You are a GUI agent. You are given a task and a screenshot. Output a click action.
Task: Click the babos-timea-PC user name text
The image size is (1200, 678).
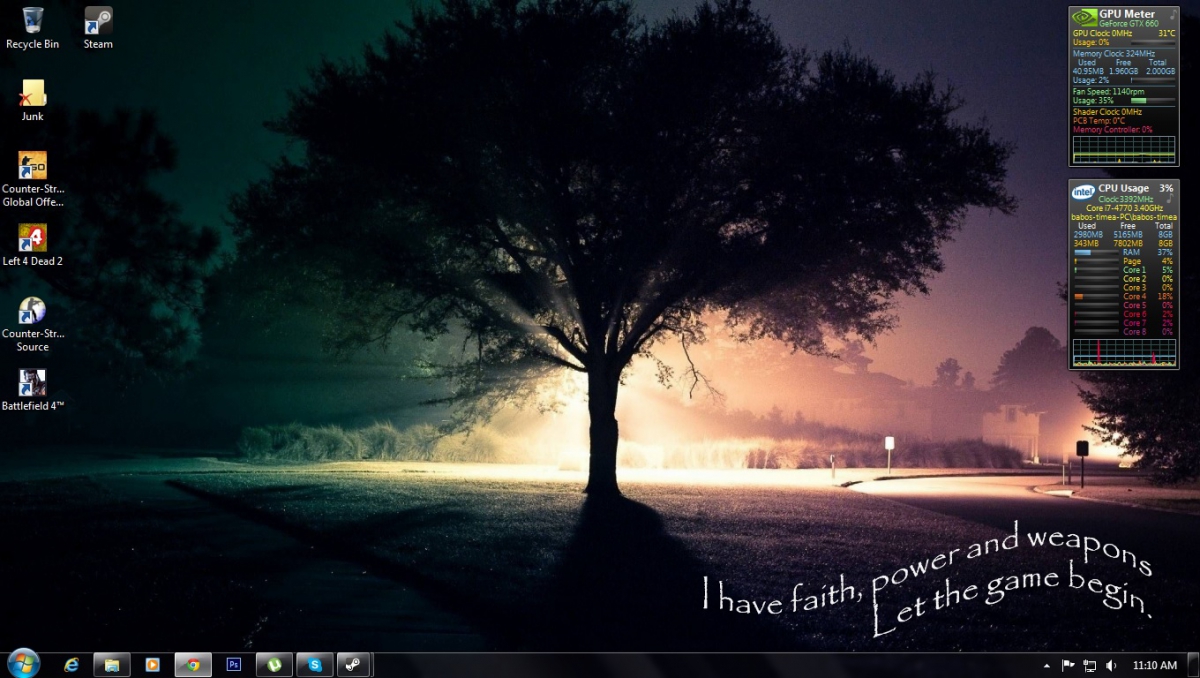click(x=1124, y=217)
